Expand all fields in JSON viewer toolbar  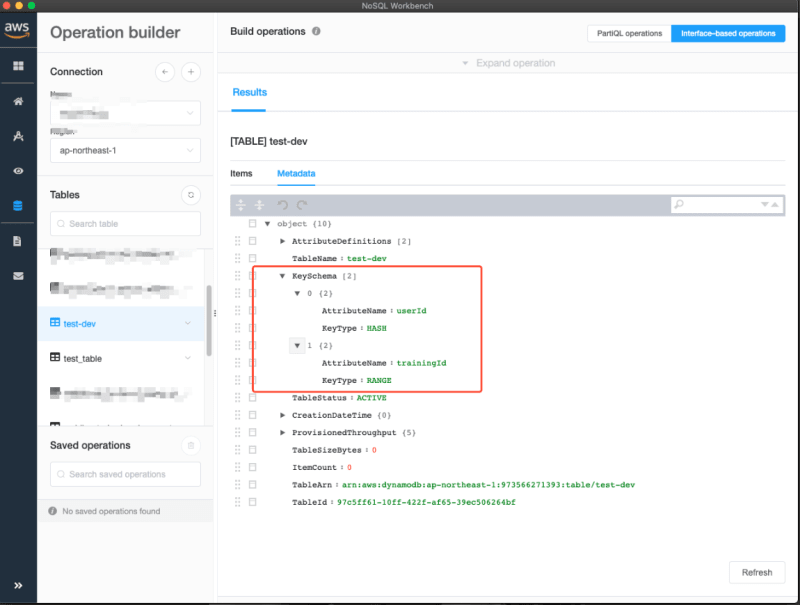[x=241, y=205]
